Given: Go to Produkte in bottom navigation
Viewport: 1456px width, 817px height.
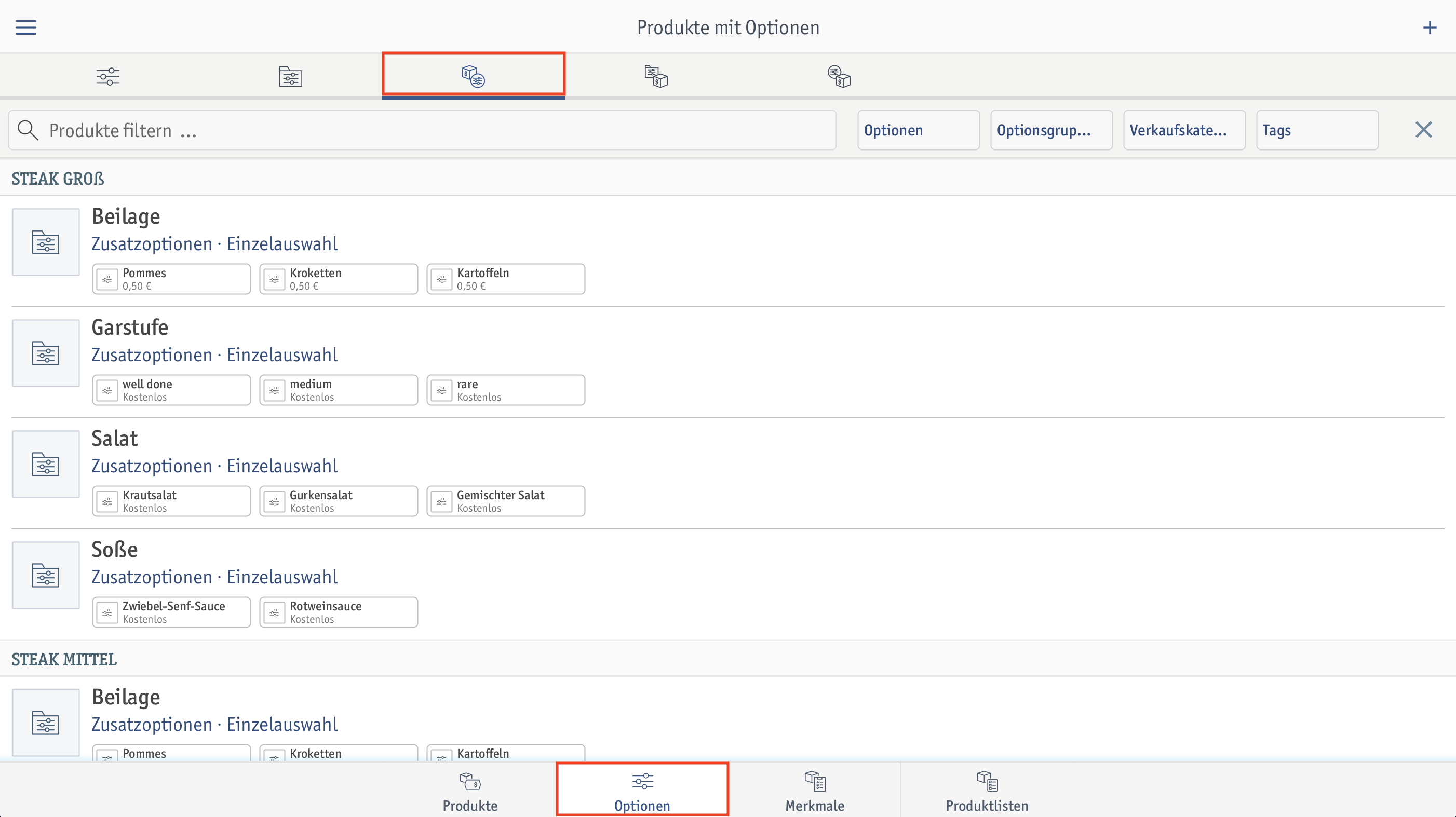Looking at the screenshot, I should click(x=470, y=791).
